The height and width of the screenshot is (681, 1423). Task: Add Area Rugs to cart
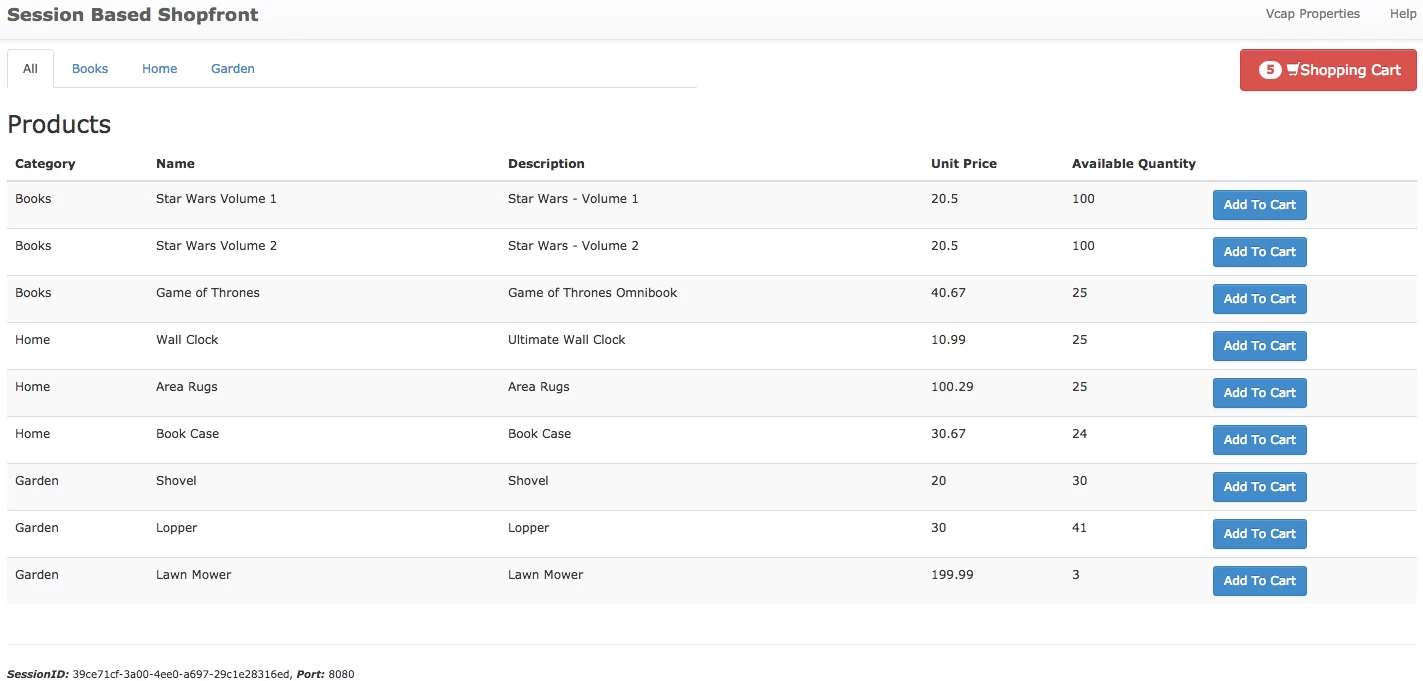[1259, 393]
